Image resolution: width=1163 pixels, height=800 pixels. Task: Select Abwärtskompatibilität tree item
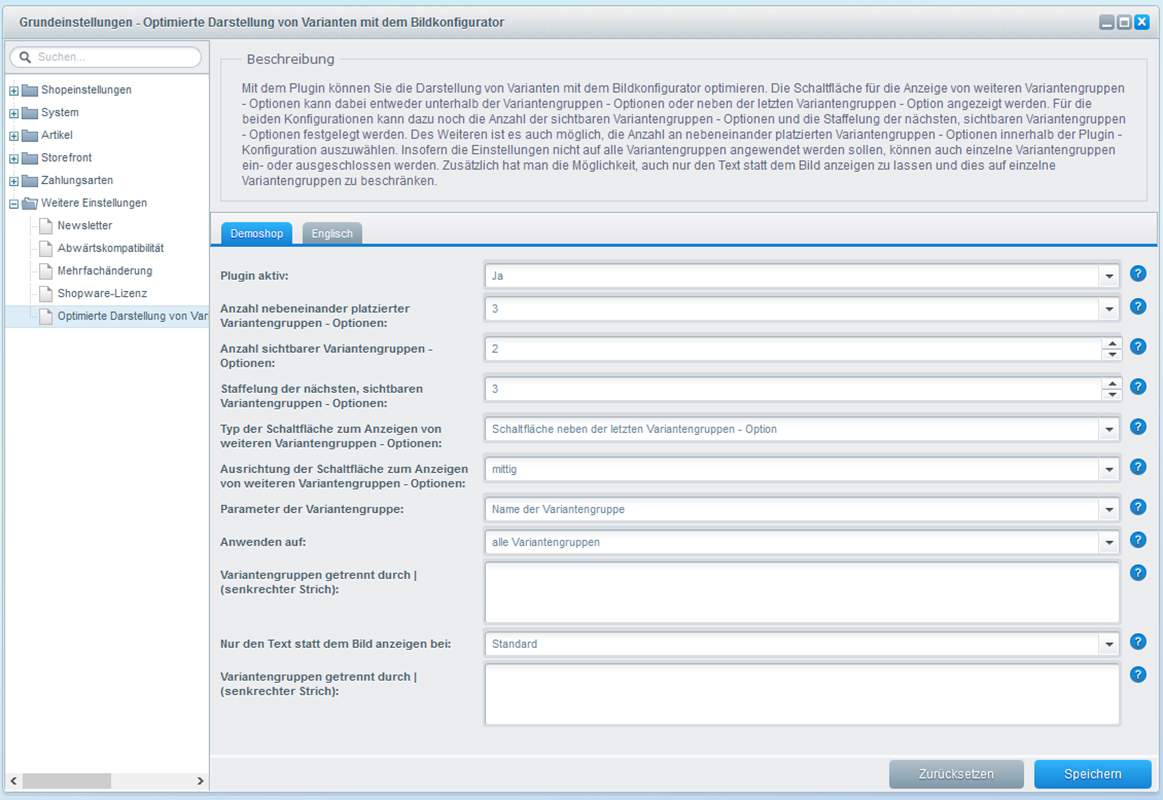click(x=111, y=248)
